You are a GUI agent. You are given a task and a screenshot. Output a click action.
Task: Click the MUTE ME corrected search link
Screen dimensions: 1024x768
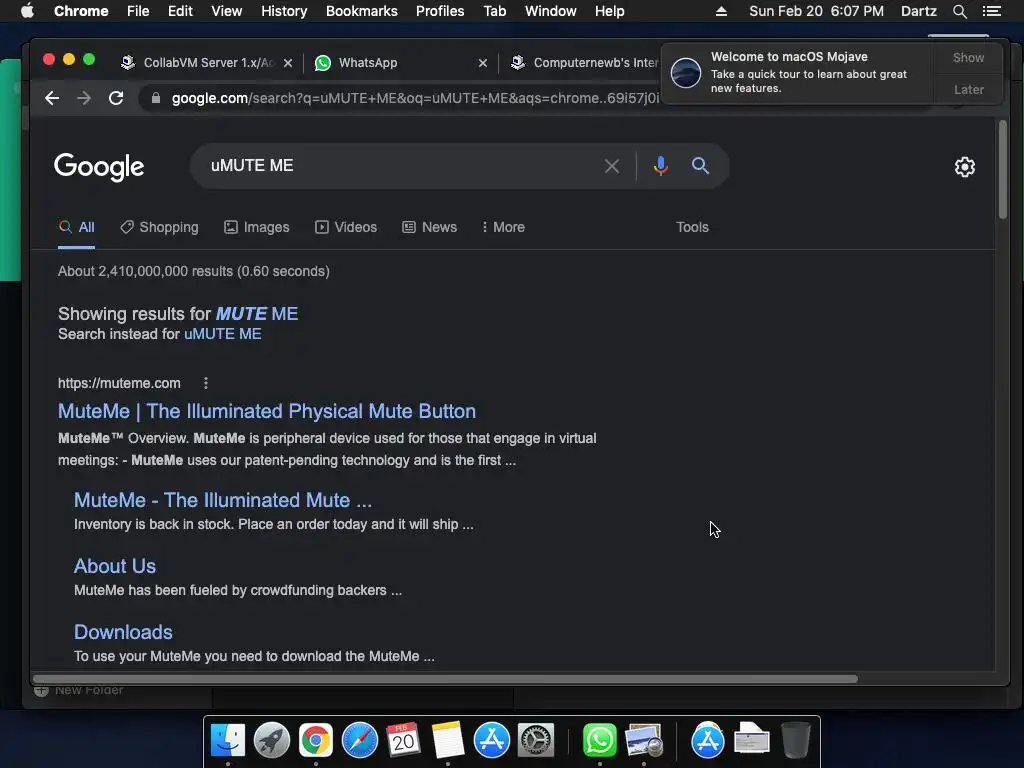pos(257,313)
